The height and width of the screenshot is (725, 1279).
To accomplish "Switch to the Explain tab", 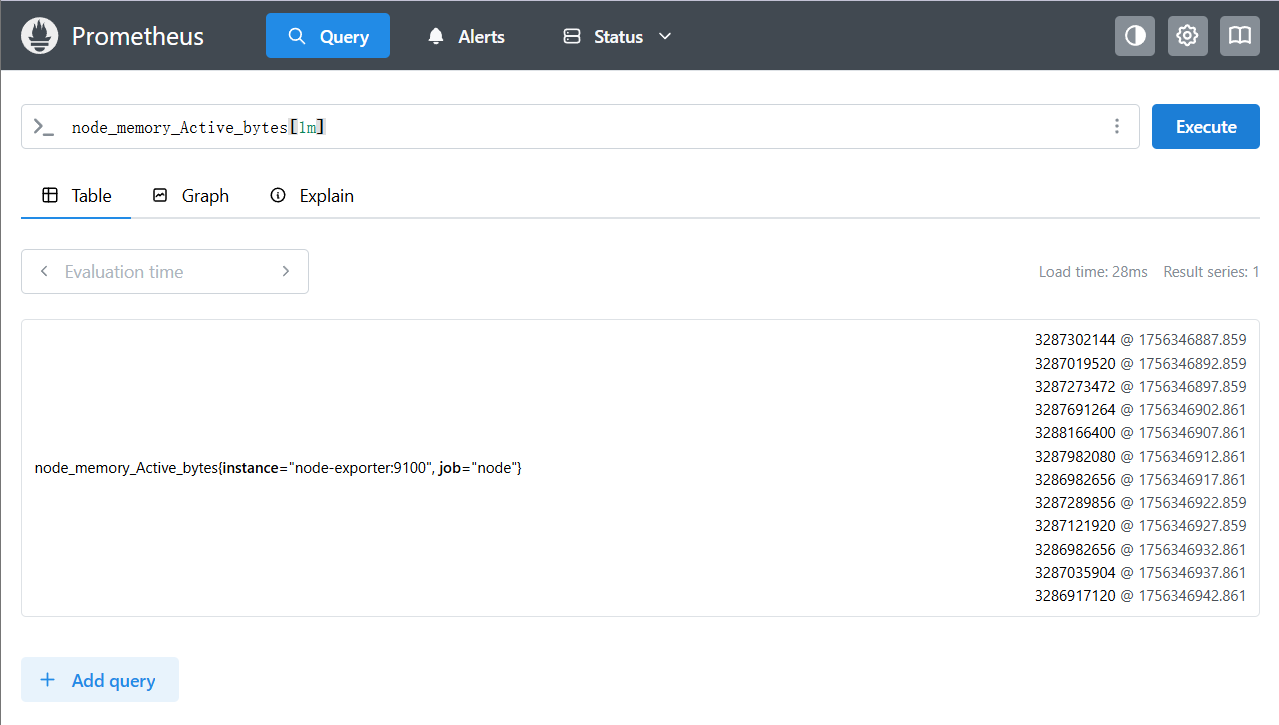I will (312, 196).
